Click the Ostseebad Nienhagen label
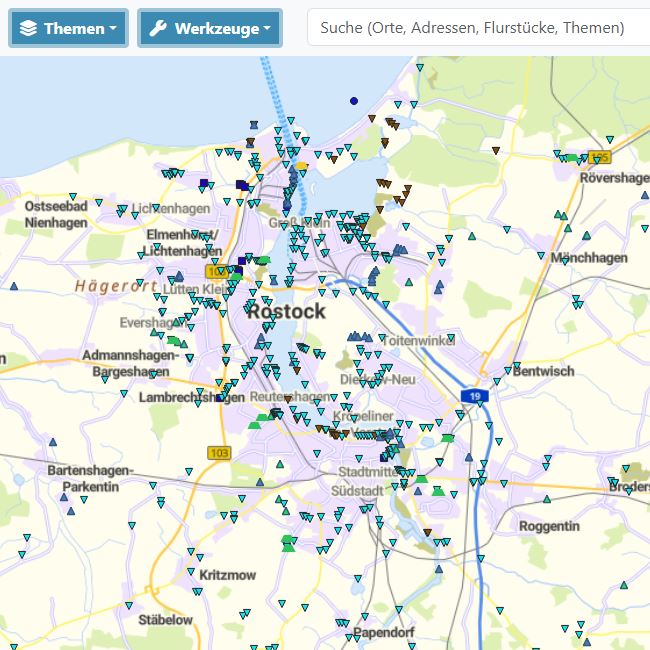The width and height of the screenshot is (650, 650). (x=56, y=214)
